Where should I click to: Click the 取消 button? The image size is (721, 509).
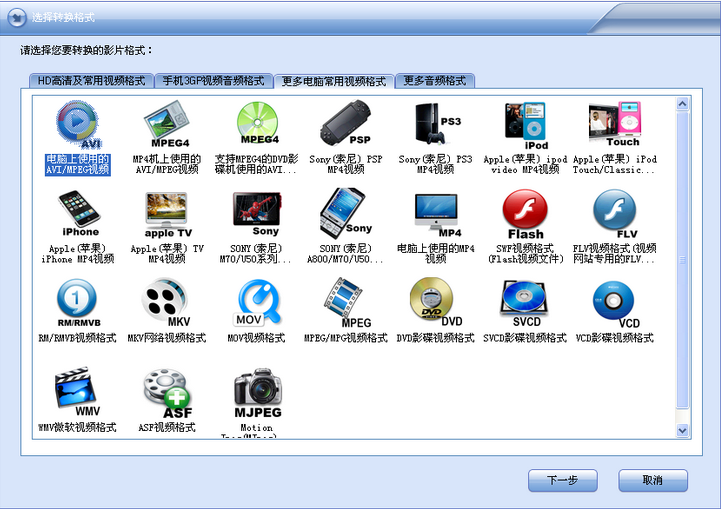pyautogui.click(x=653, y=480)
